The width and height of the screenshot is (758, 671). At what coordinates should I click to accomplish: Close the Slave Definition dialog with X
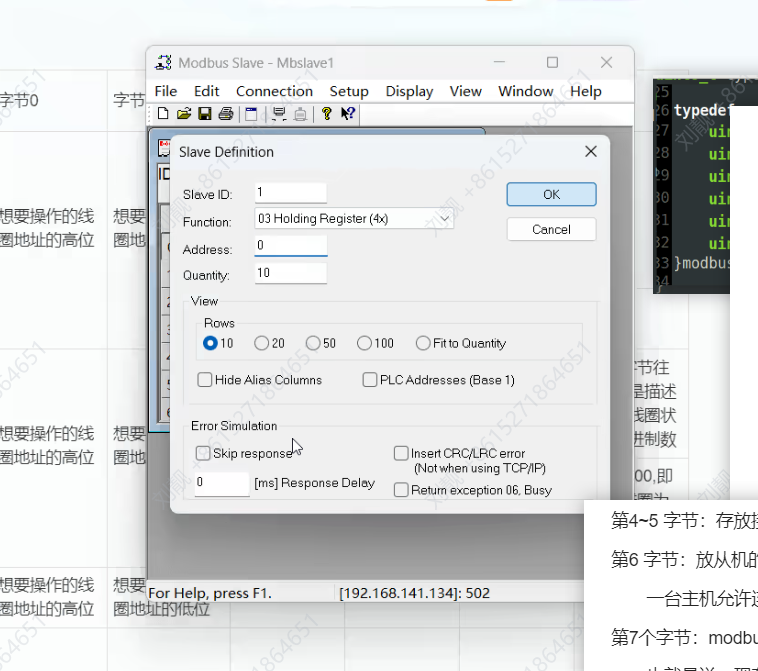[x=591, y=152]
